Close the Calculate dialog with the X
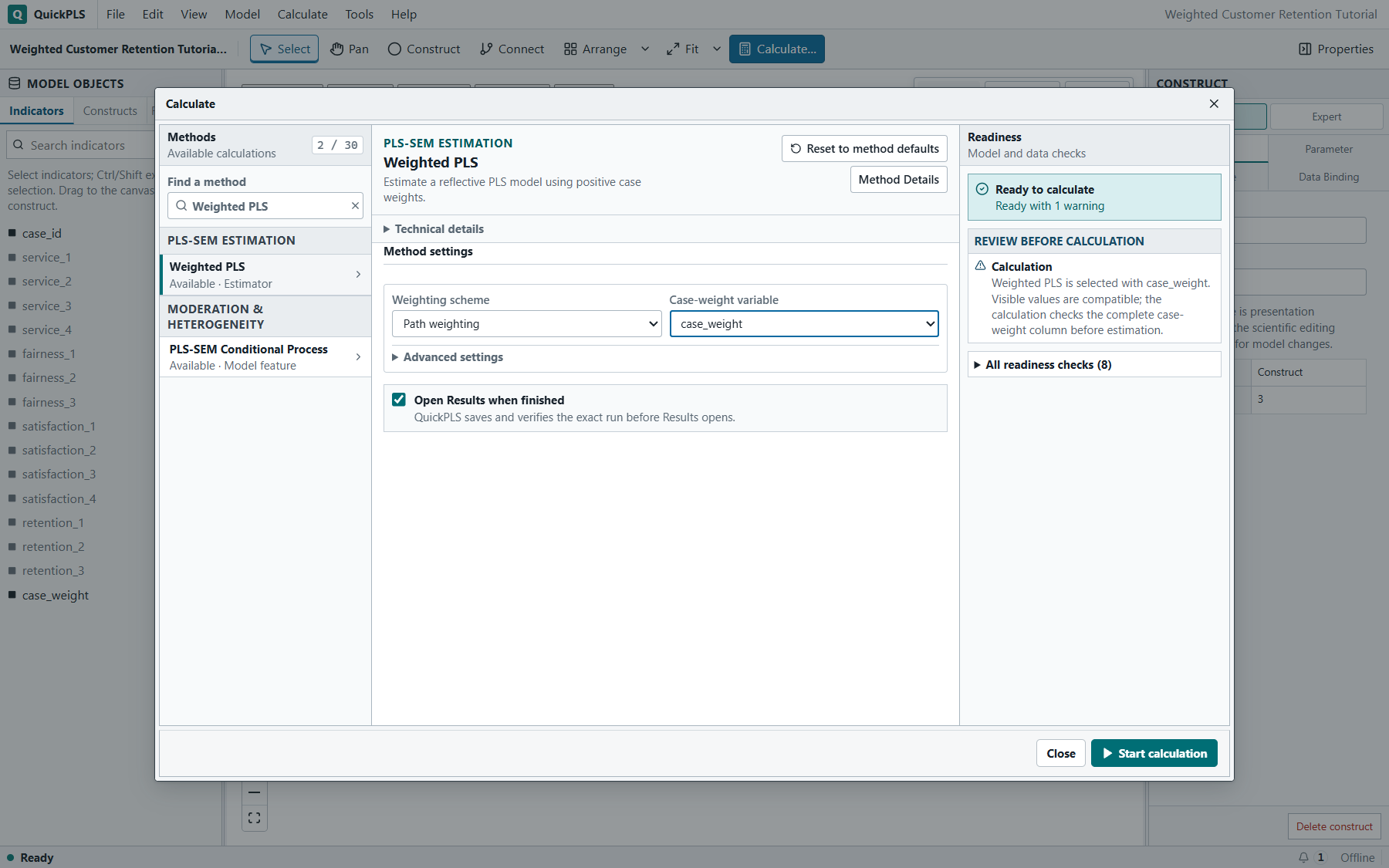 [x=1214, y=103]
